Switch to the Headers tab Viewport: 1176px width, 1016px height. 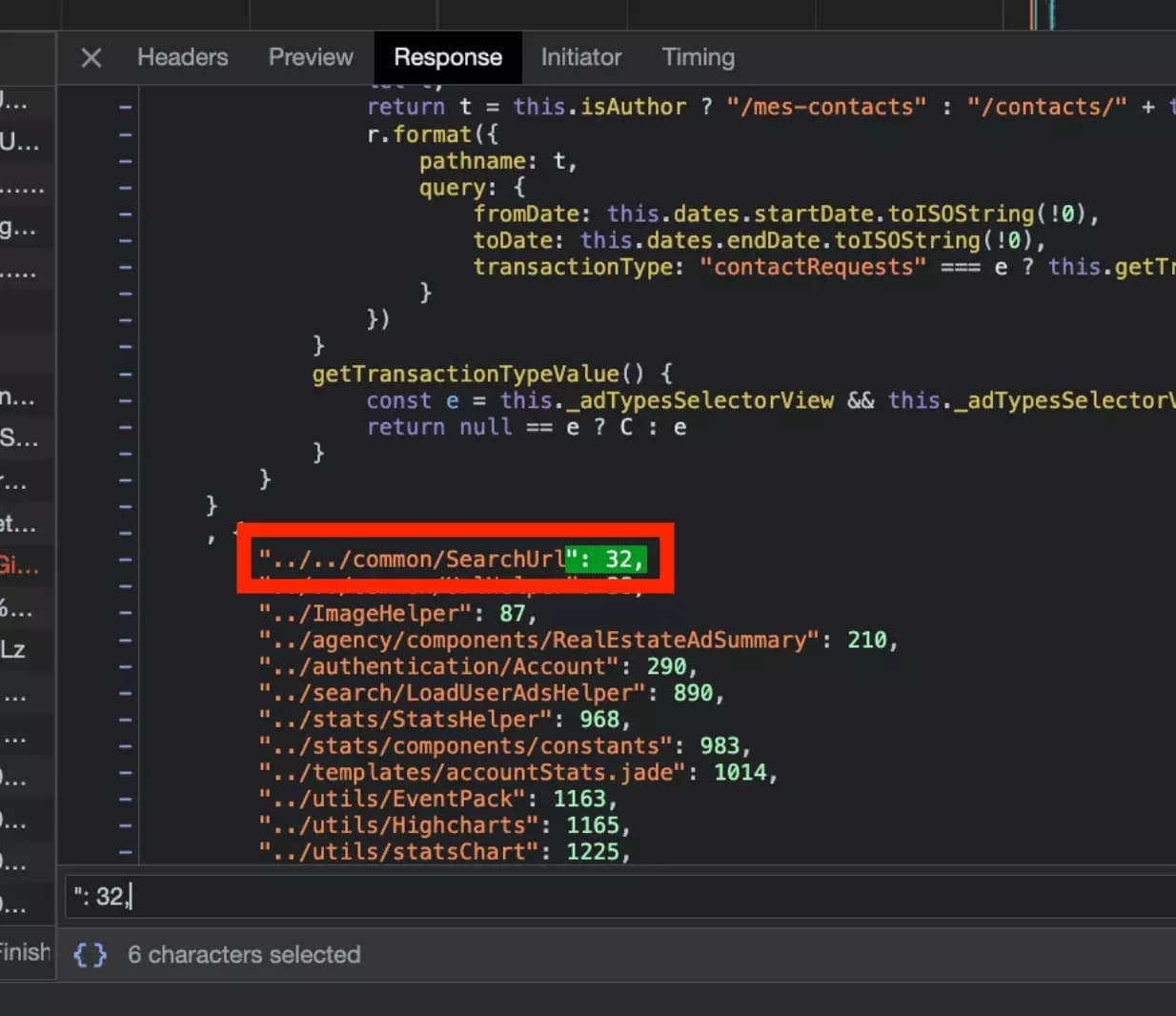coord(182,57)
